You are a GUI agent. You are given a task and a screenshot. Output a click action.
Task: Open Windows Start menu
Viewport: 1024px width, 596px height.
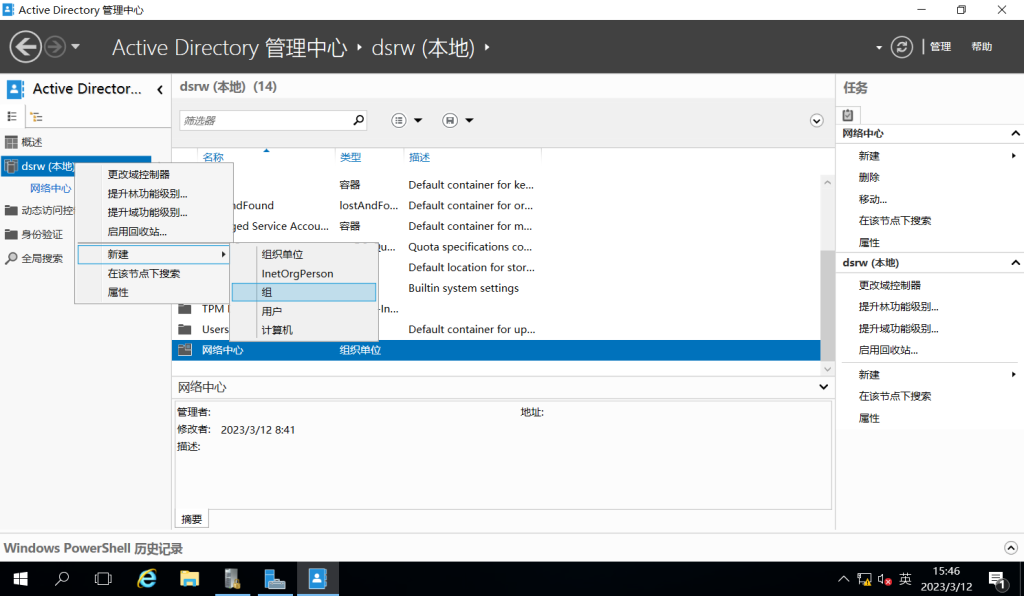20,579
